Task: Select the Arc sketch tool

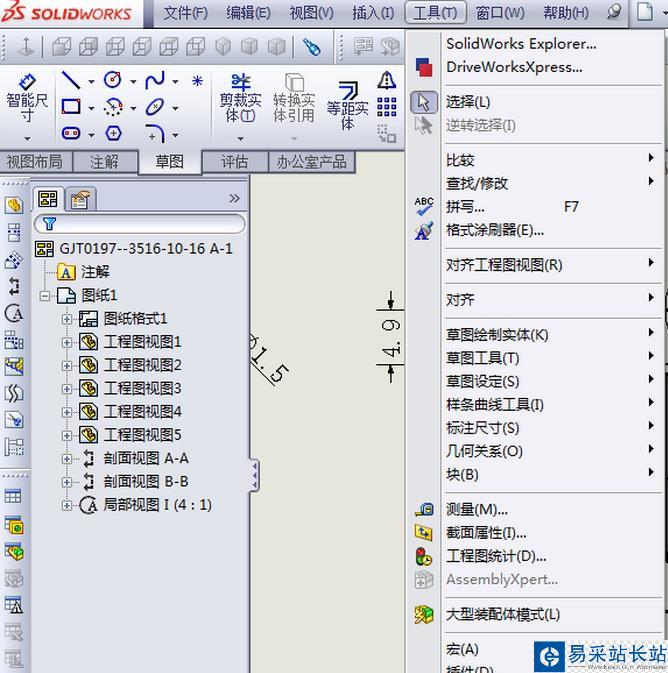Action: 113,107
